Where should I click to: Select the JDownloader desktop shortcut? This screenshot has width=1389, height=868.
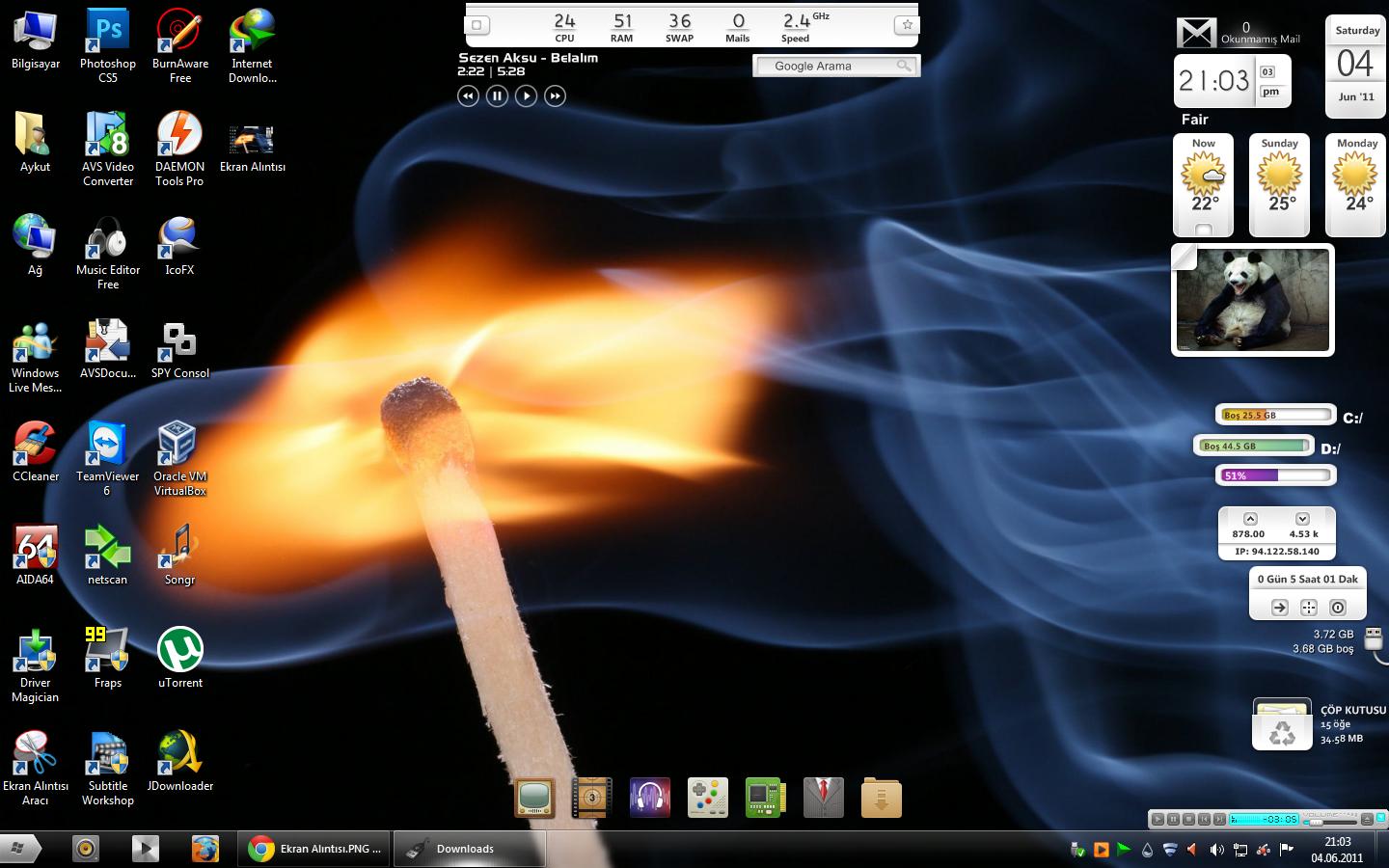pos(179,761)
